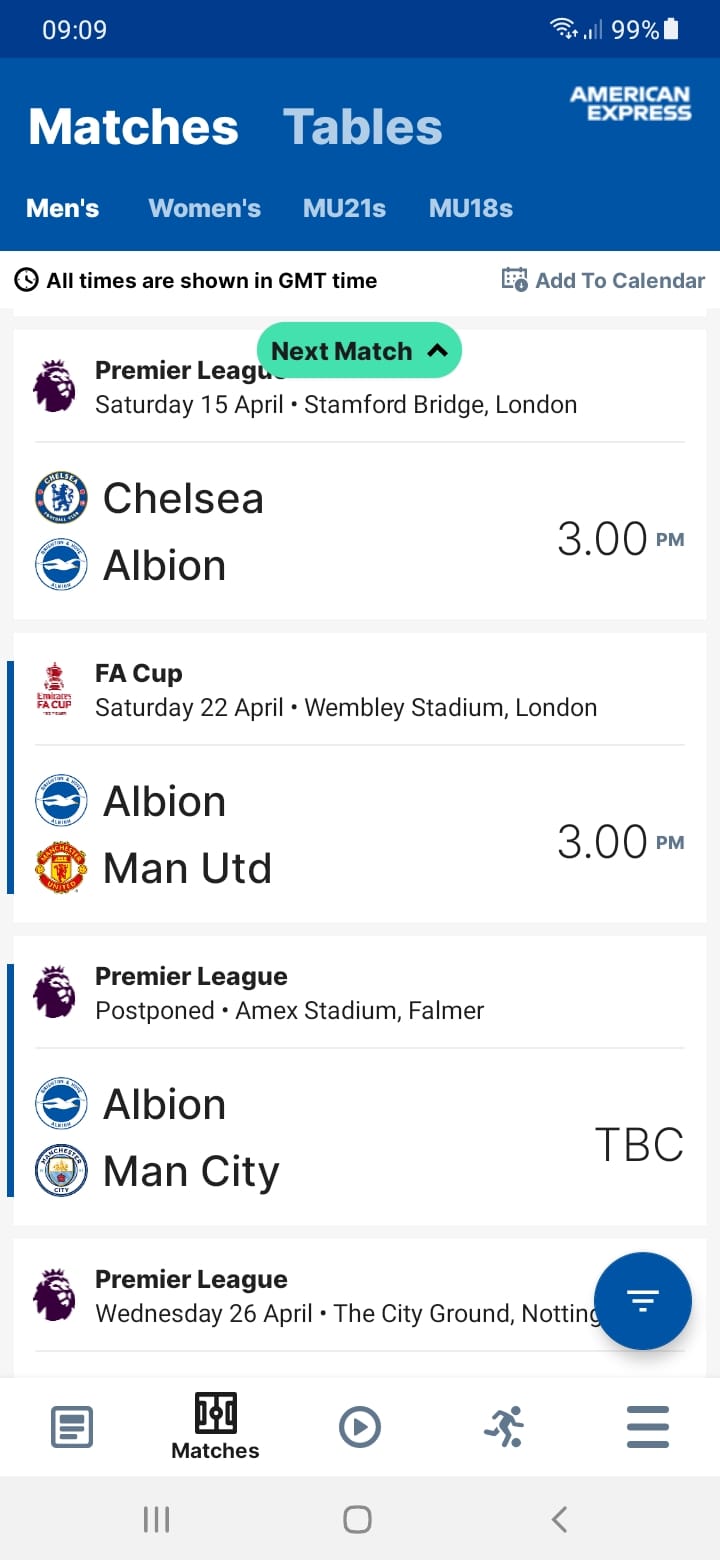
Task: Open the running player icon tab
Action: click(504, 1426)
